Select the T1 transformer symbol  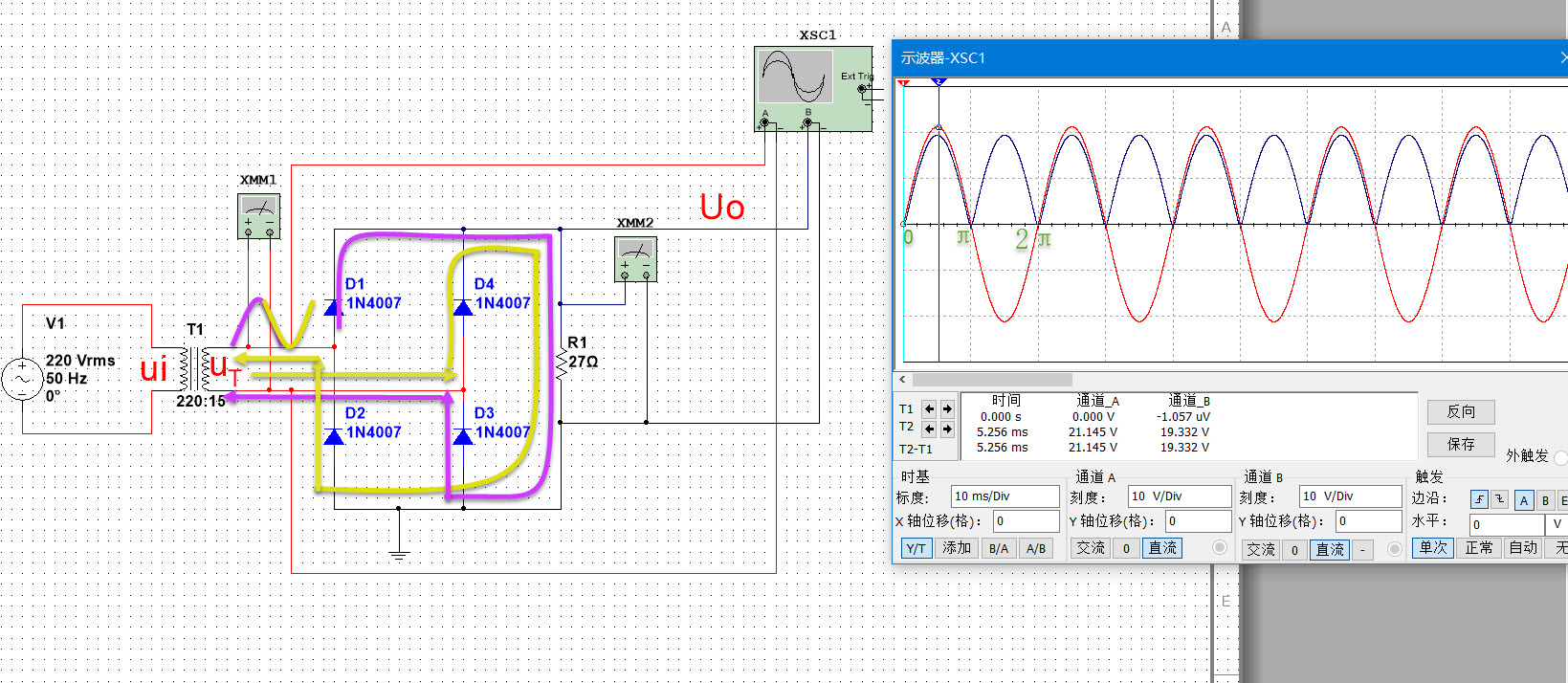pyautogui.click(x=194, y=368)
